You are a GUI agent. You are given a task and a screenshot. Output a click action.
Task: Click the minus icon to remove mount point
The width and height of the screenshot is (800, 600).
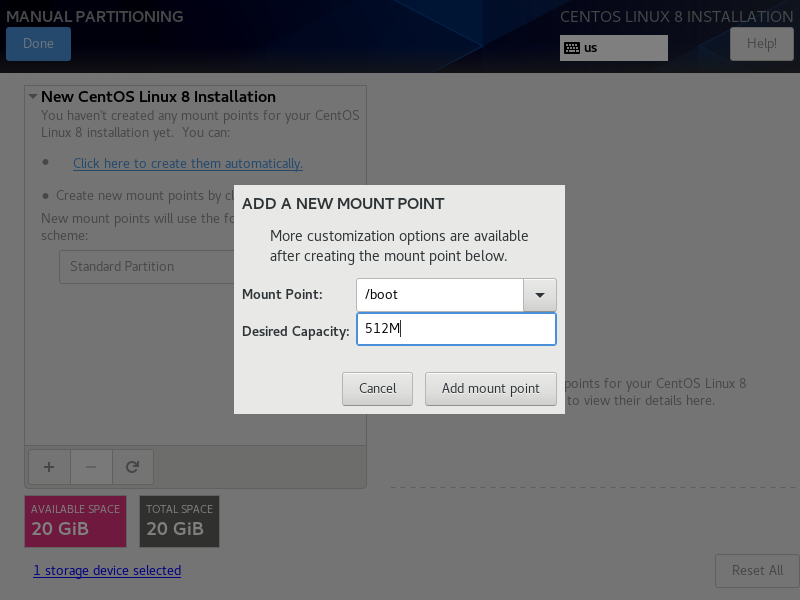91,467
